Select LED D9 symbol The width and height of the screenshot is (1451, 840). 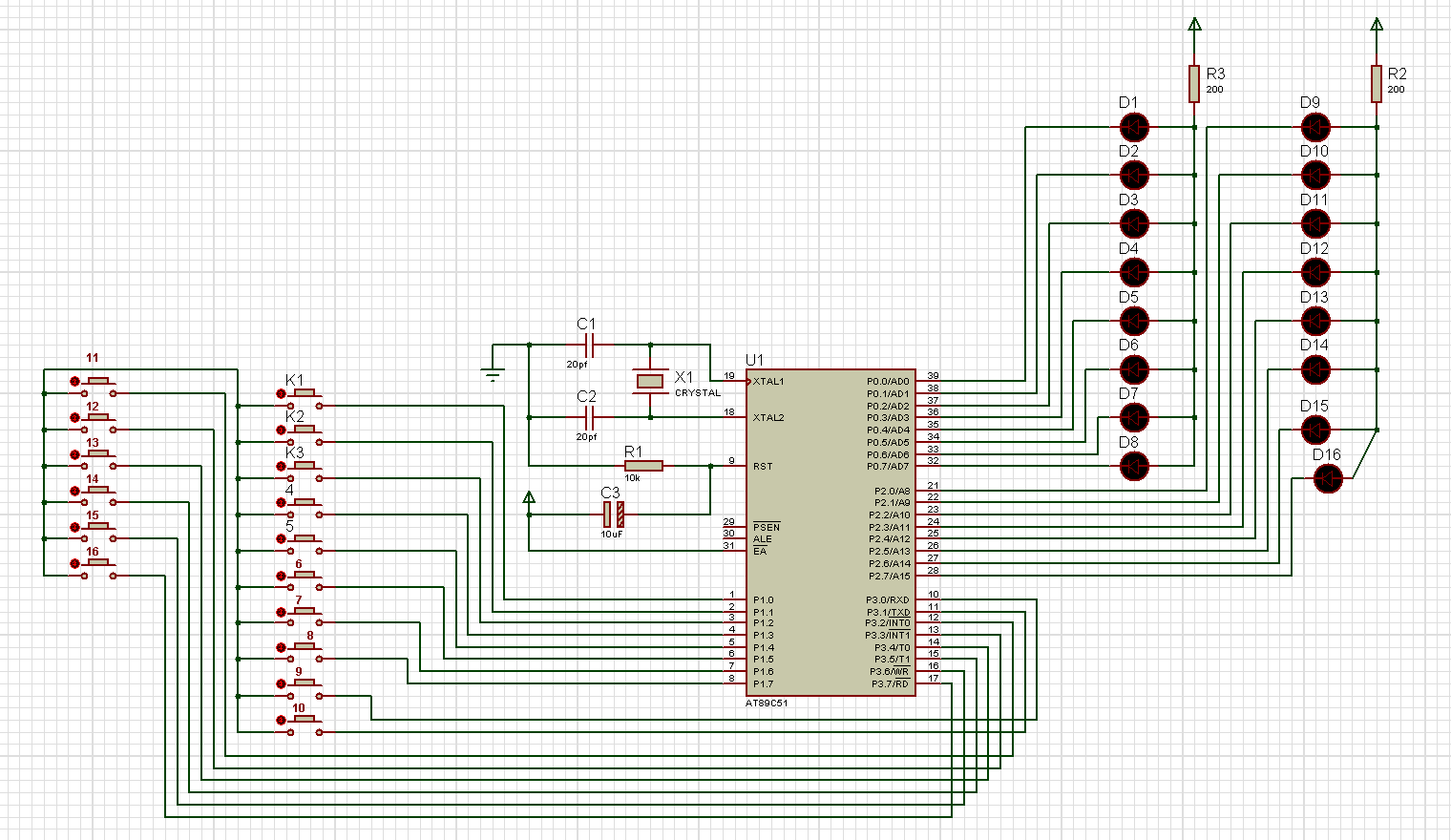pos(1315,127)
